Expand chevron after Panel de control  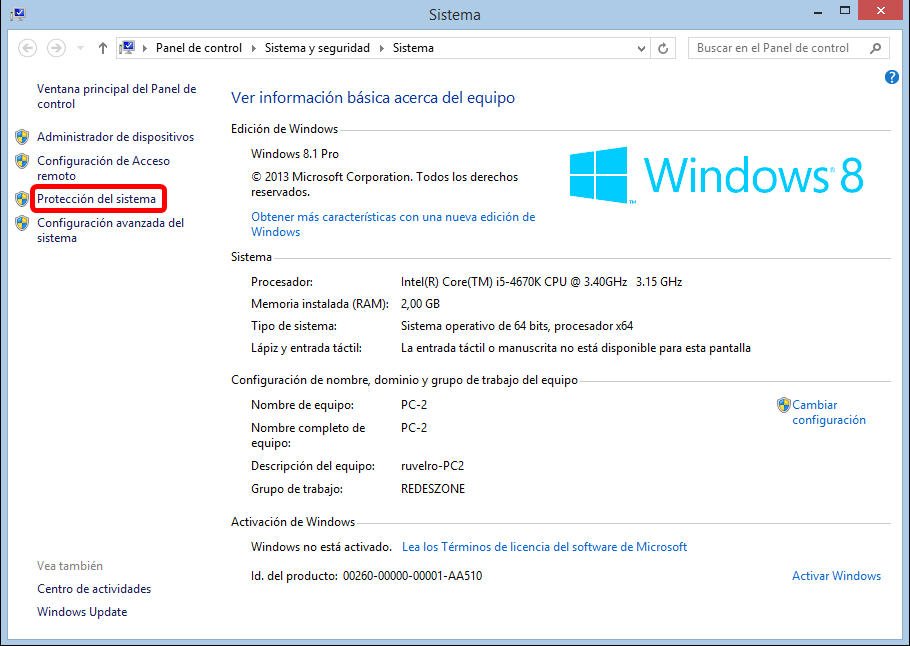254,48
